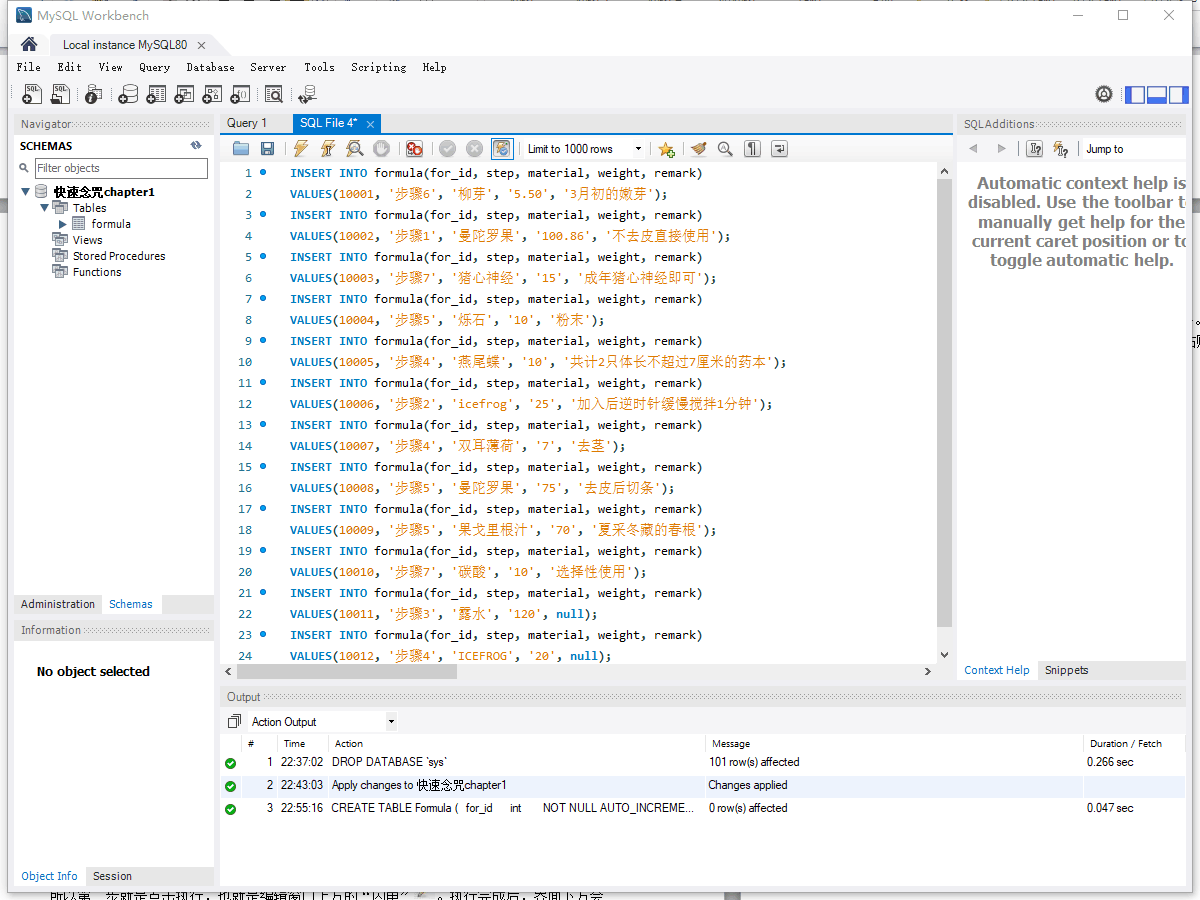Switch to the Administration tab
The height and width of the screenshot is (900, 1200).
tap(58, 604)
